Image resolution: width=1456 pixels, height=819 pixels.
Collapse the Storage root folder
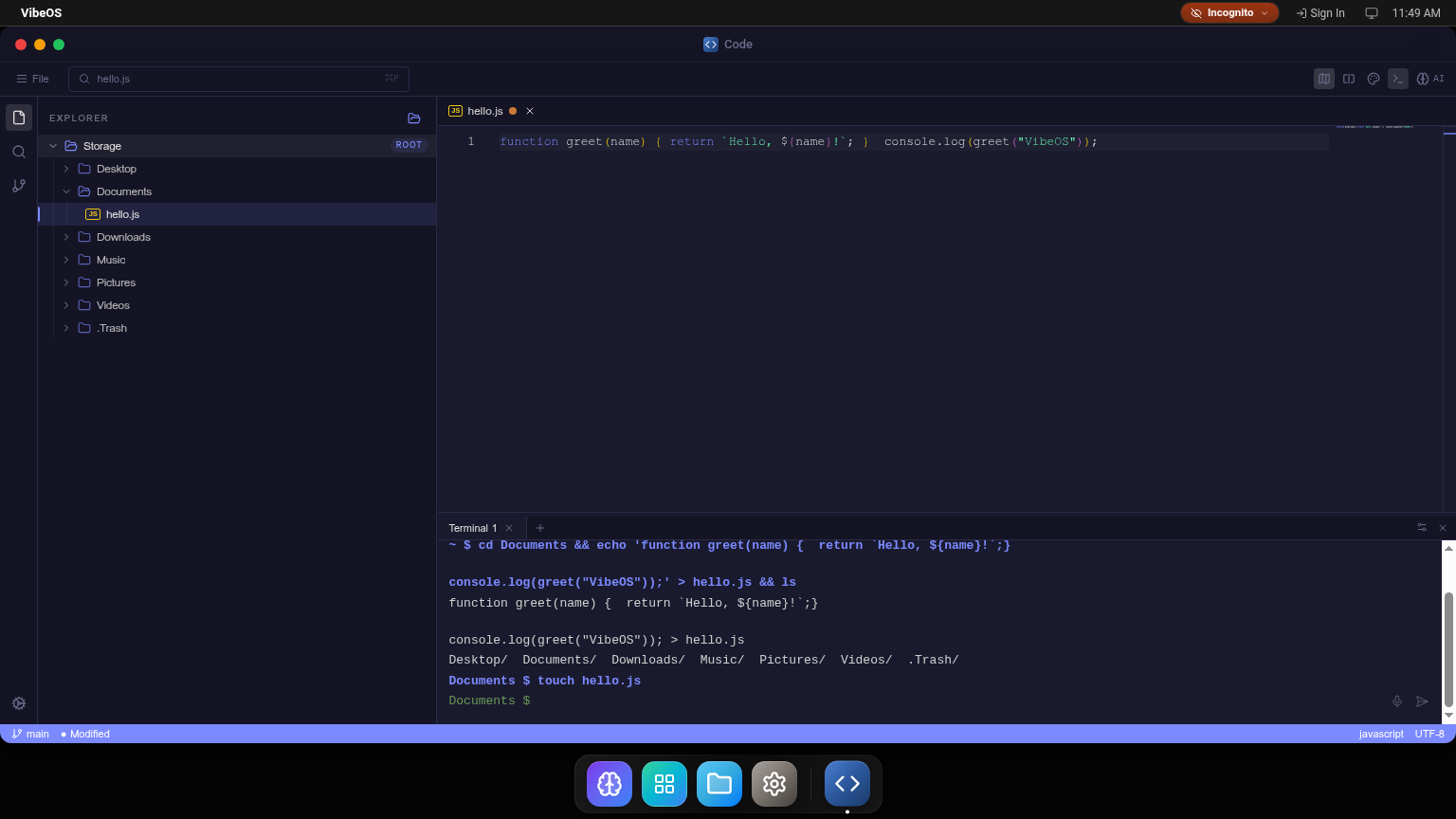[53, 146]
